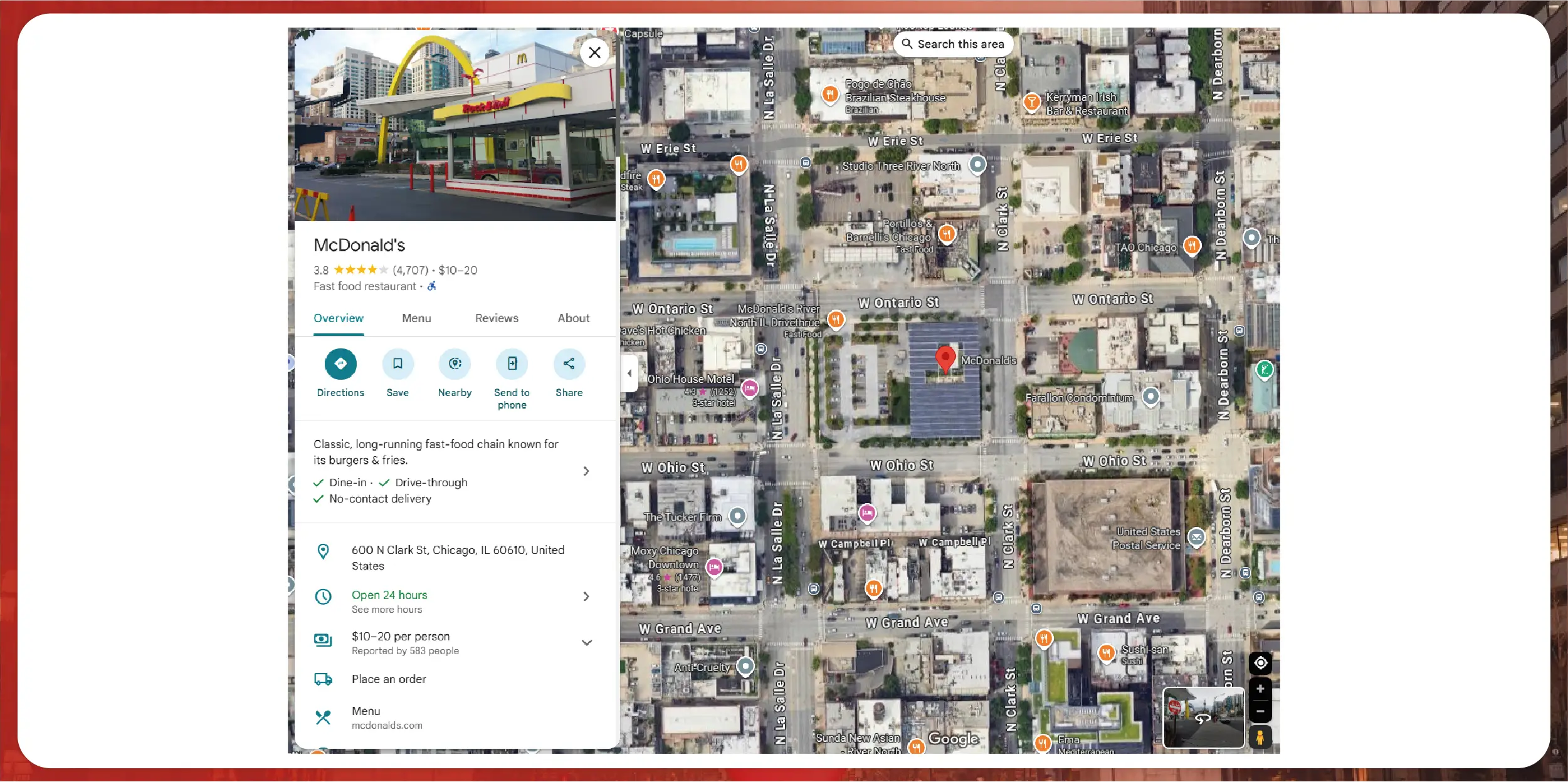The height and width of the screenshot is (782, 1568).
Task: Switch to the Menu tab
Action: coord(416,318)
